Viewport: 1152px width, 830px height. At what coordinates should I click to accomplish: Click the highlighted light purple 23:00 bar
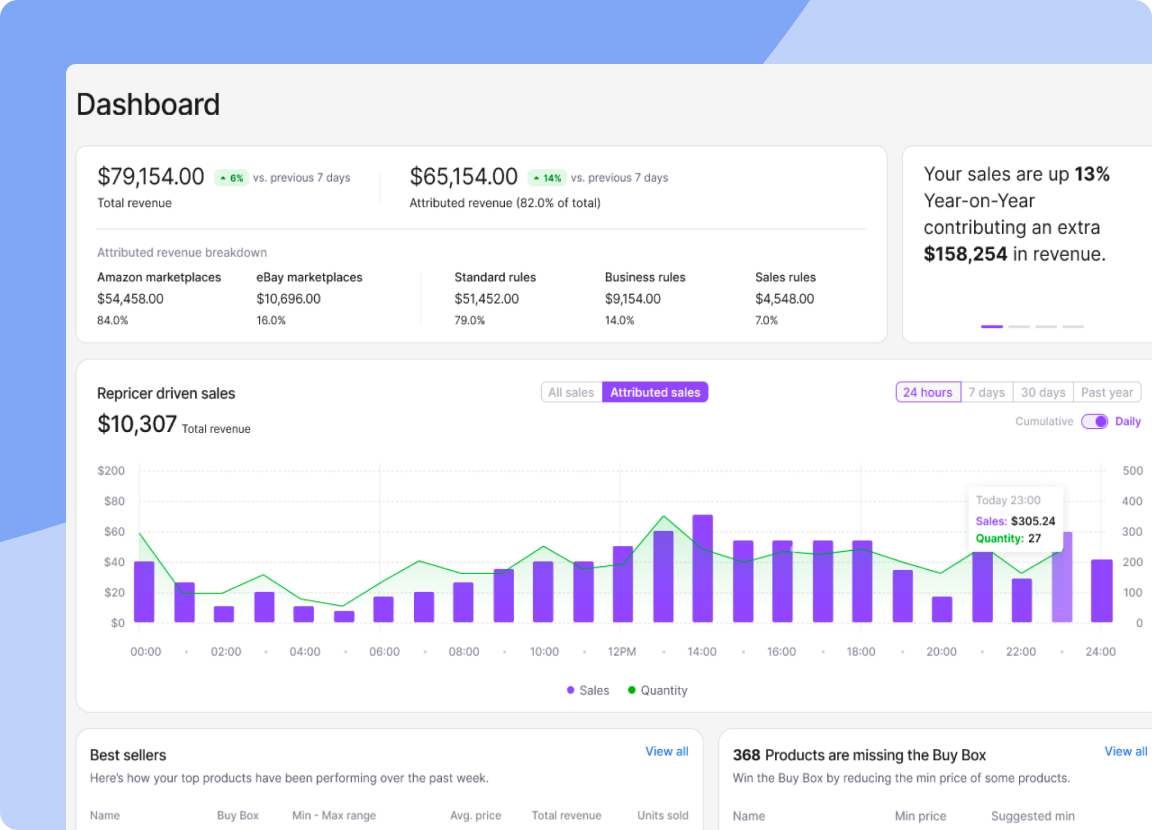[1062, 577]
